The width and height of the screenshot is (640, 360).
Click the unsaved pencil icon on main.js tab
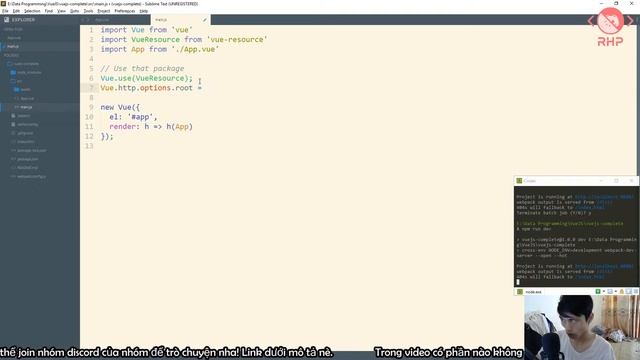coord(204,20)
